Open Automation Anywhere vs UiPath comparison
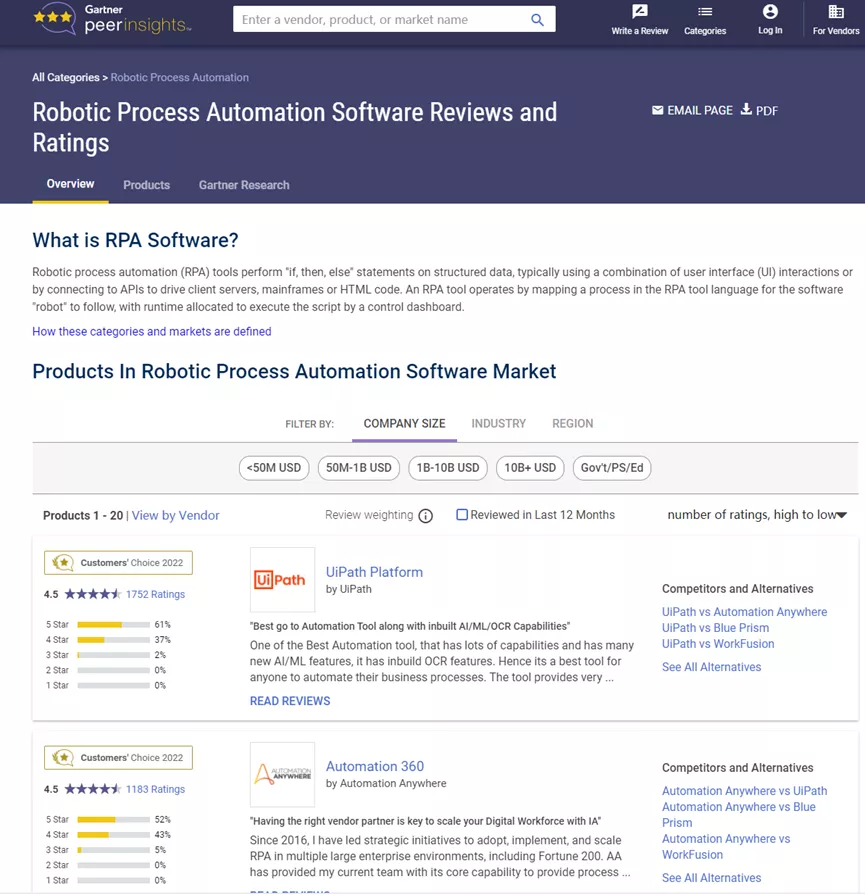This screenshot has width=865, height=895. pyautogui.click(x=745, y=791)
